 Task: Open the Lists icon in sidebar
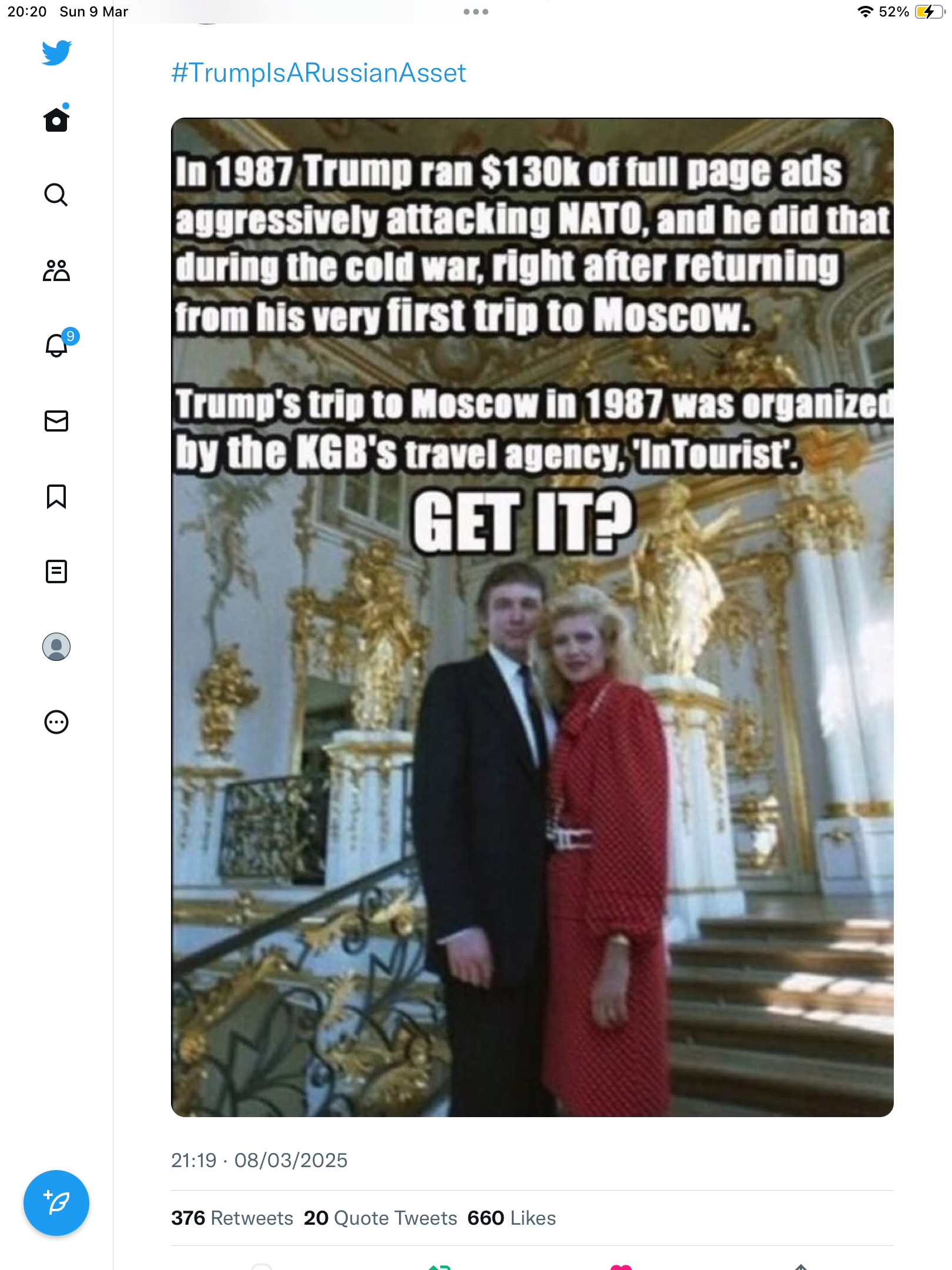(56, 571)
